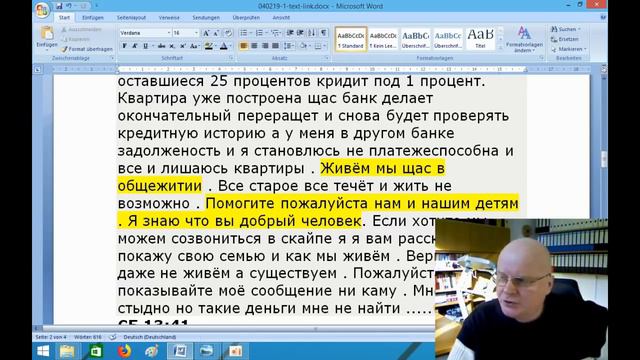Click the Ersetzen button

tap(565, 39)
